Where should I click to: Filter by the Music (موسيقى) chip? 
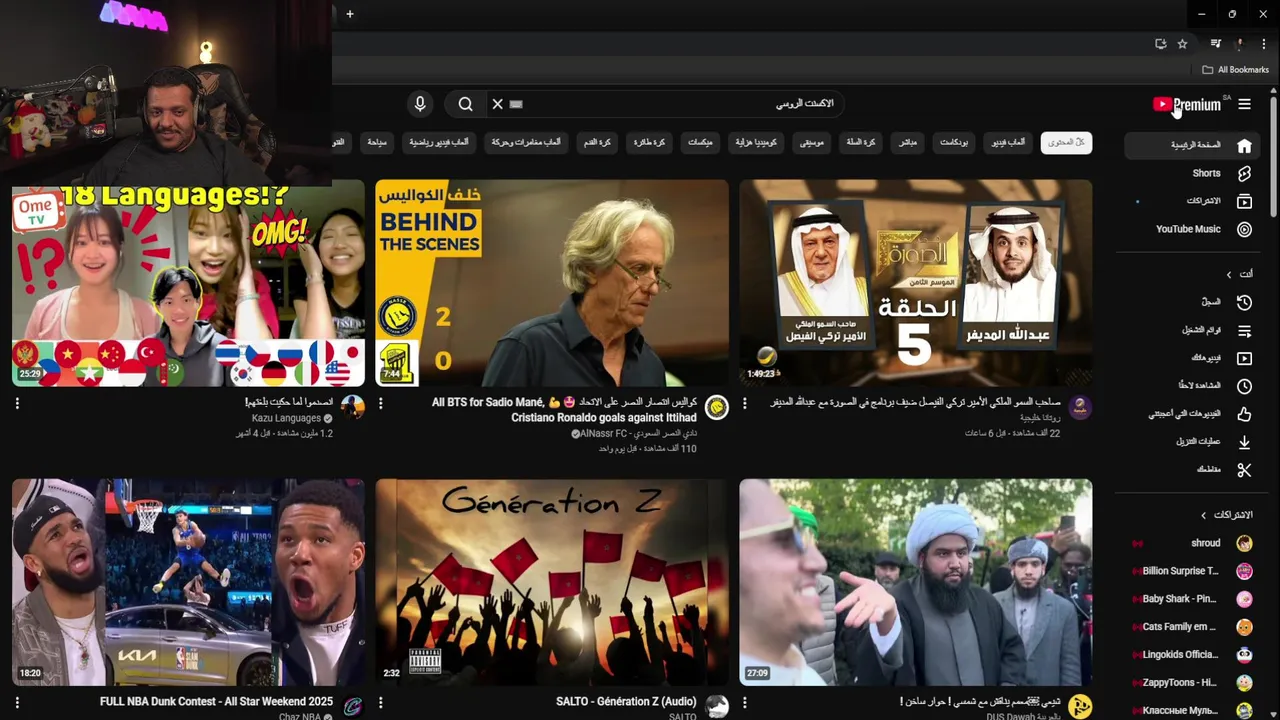(x=812, y=143)
